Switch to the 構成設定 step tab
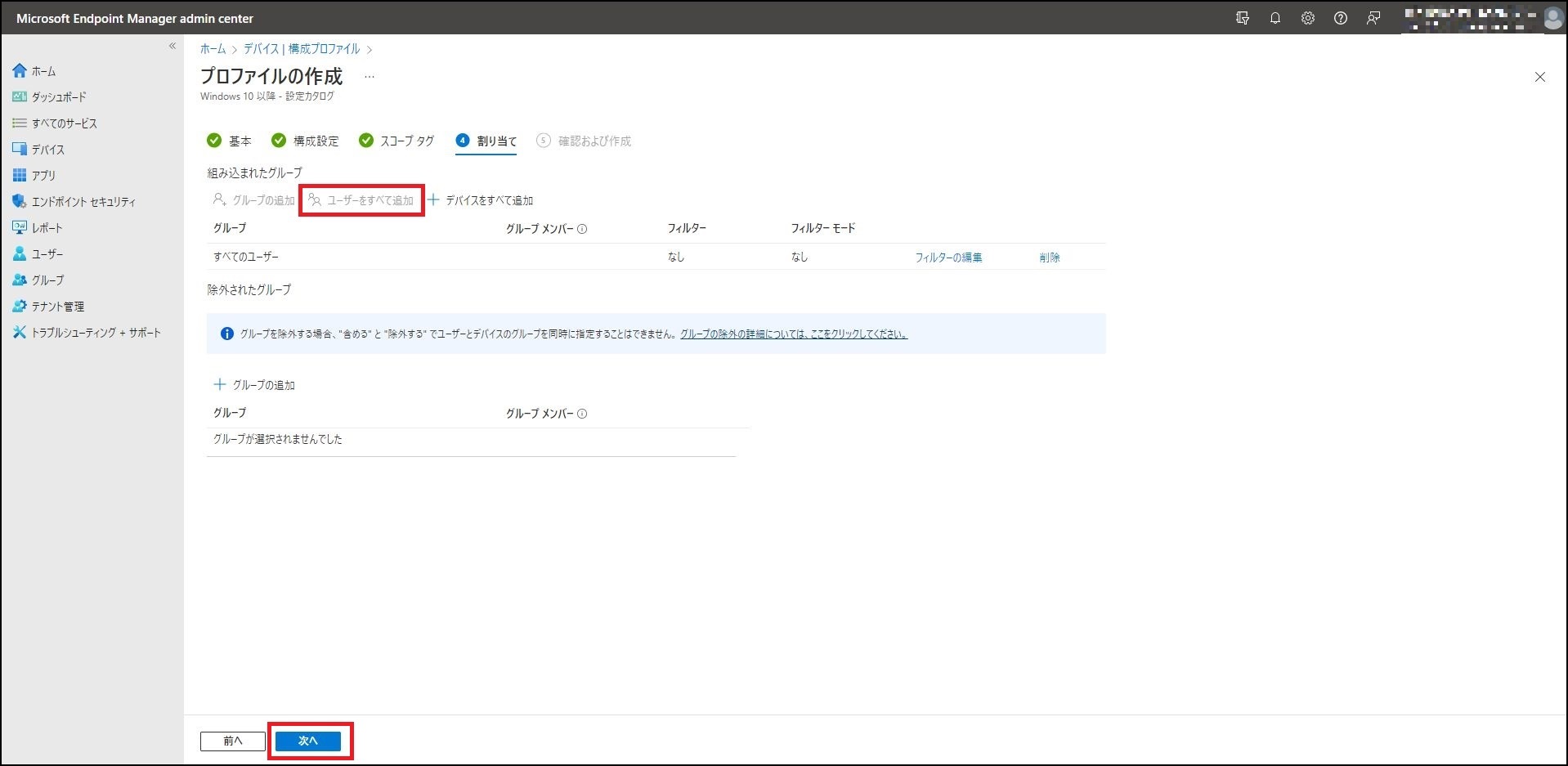 point(305,141)
